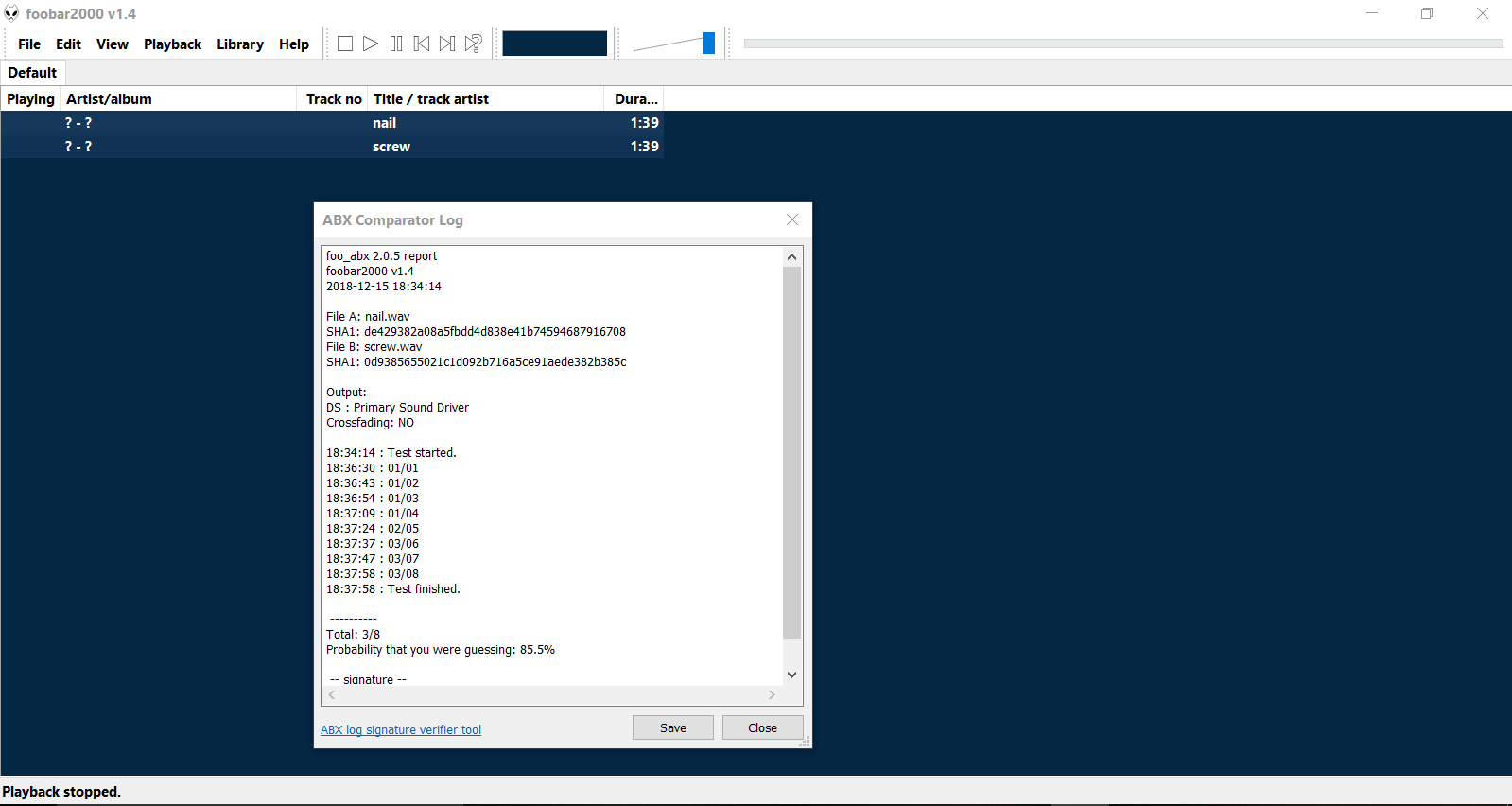Click 'Total: 3/8' in the log
Screen dimensions: 1512x806
tap(353, 635)
